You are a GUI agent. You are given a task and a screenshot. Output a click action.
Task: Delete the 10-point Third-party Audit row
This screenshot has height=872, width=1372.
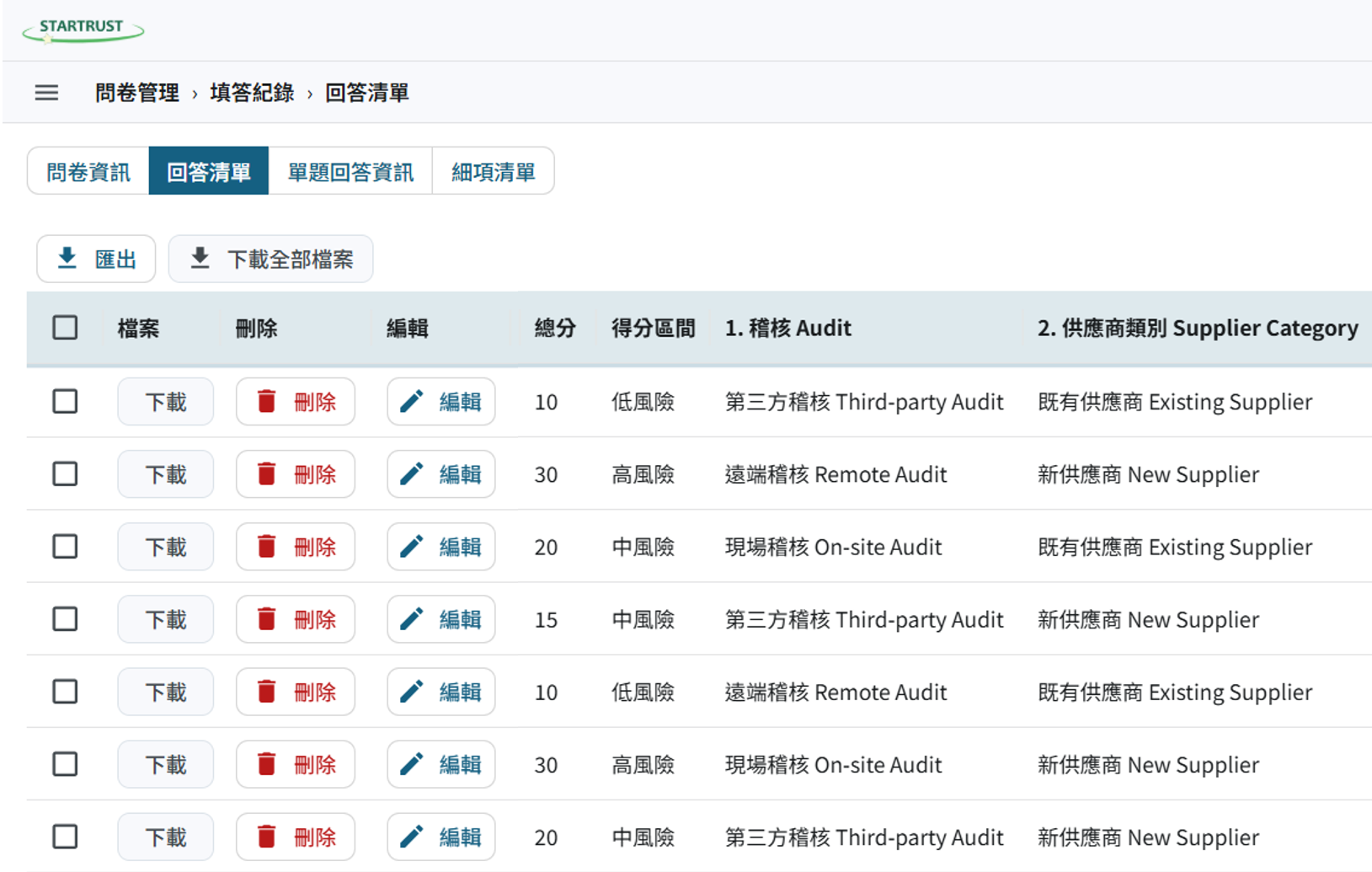(x=295, y=402)
